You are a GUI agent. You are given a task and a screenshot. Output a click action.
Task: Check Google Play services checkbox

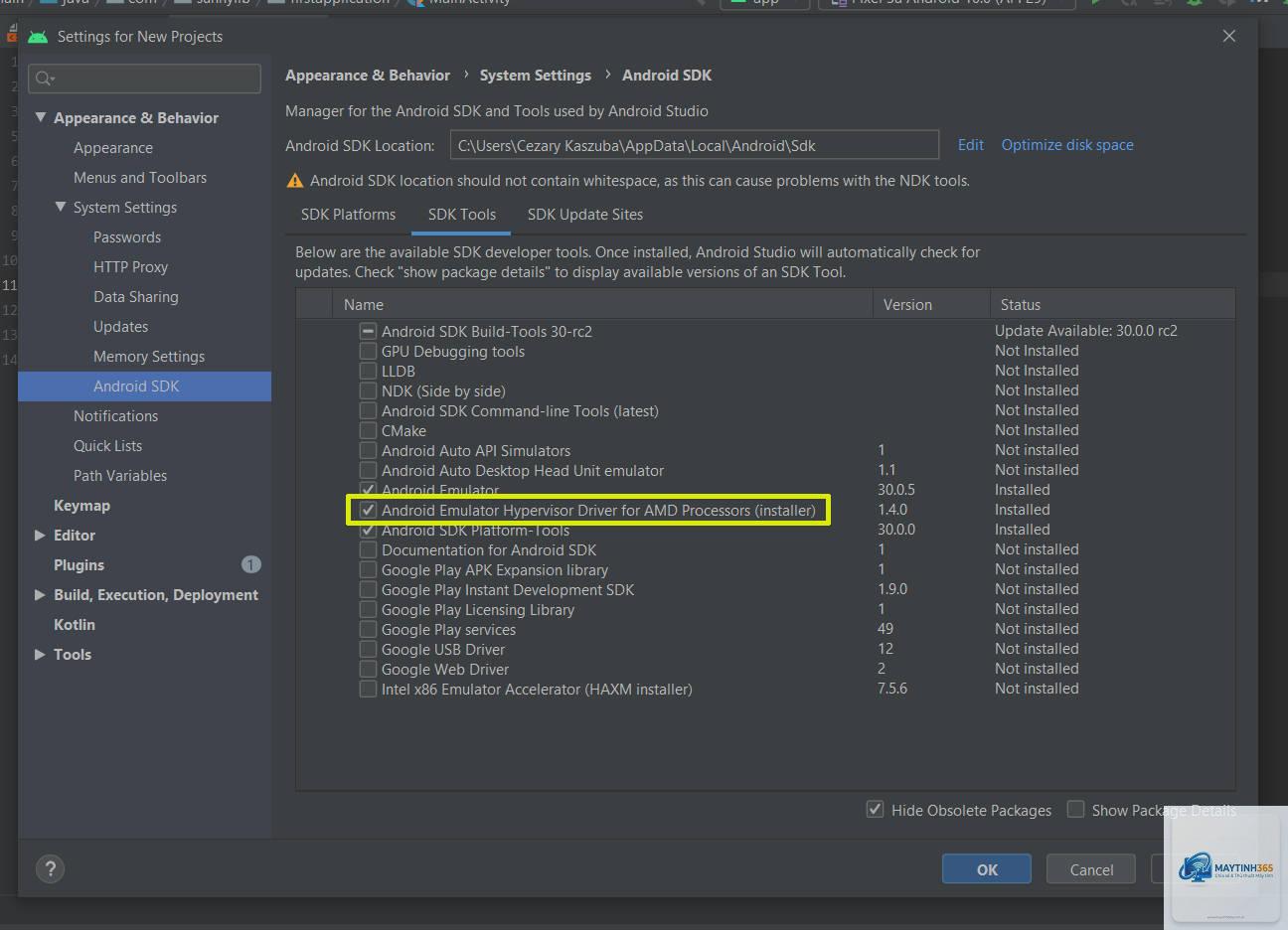point(368,629)
